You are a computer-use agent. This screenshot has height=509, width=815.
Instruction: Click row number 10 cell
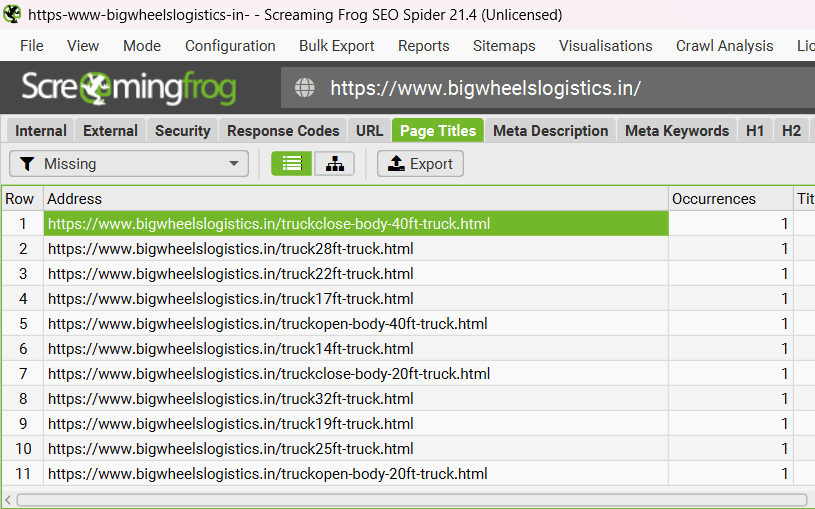click(23, 448)
